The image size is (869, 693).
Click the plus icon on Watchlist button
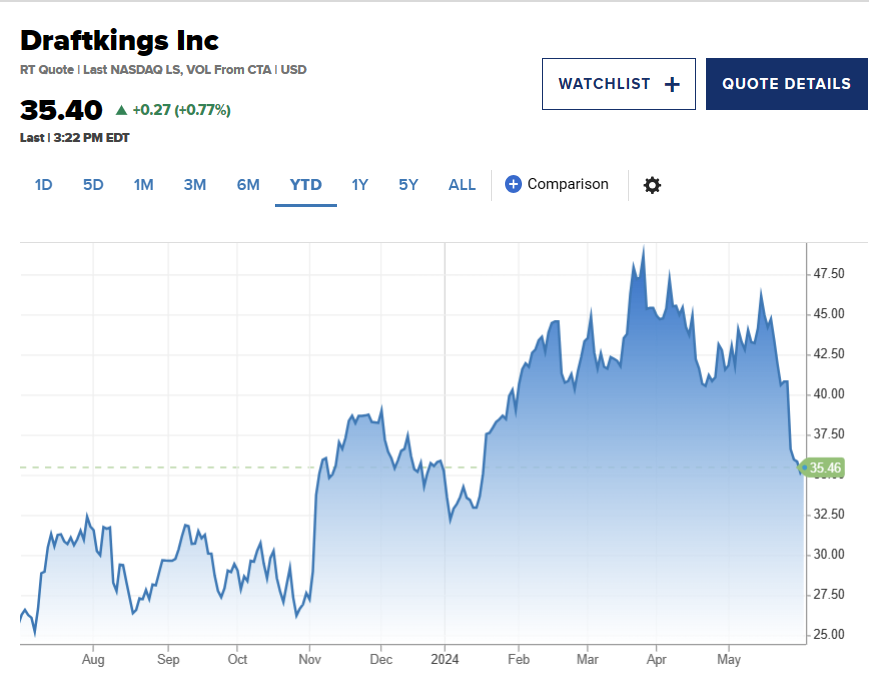click(x=672, y=84)
